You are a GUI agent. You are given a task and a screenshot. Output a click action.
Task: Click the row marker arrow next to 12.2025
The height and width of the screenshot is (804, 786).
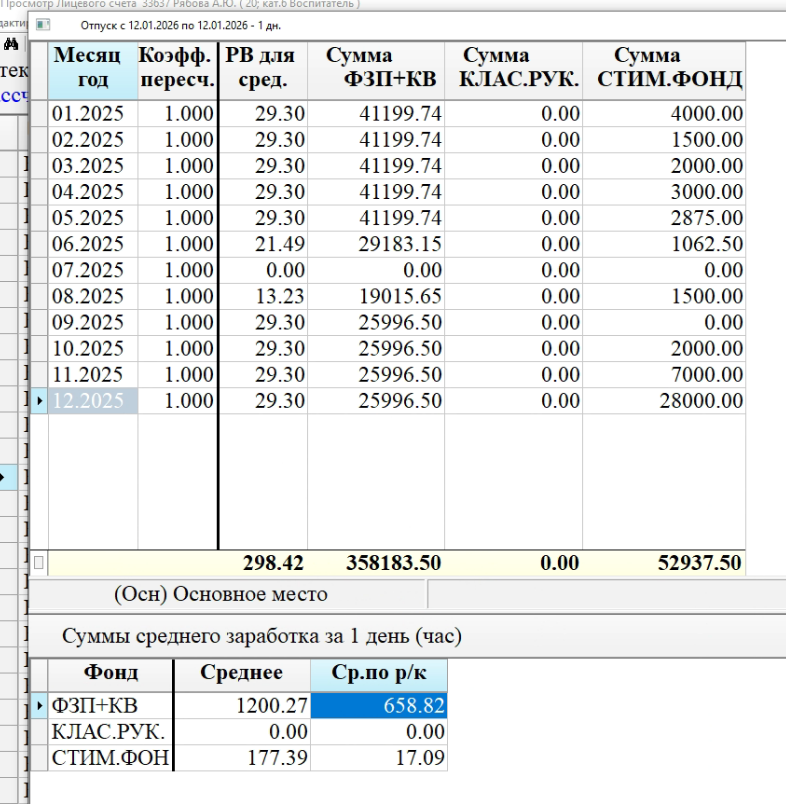pos(39,400)
